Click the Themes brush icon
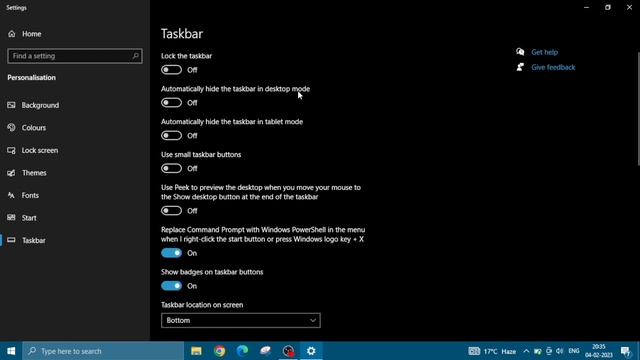This screenshot has height=360, width=640. tap(11, 173)
